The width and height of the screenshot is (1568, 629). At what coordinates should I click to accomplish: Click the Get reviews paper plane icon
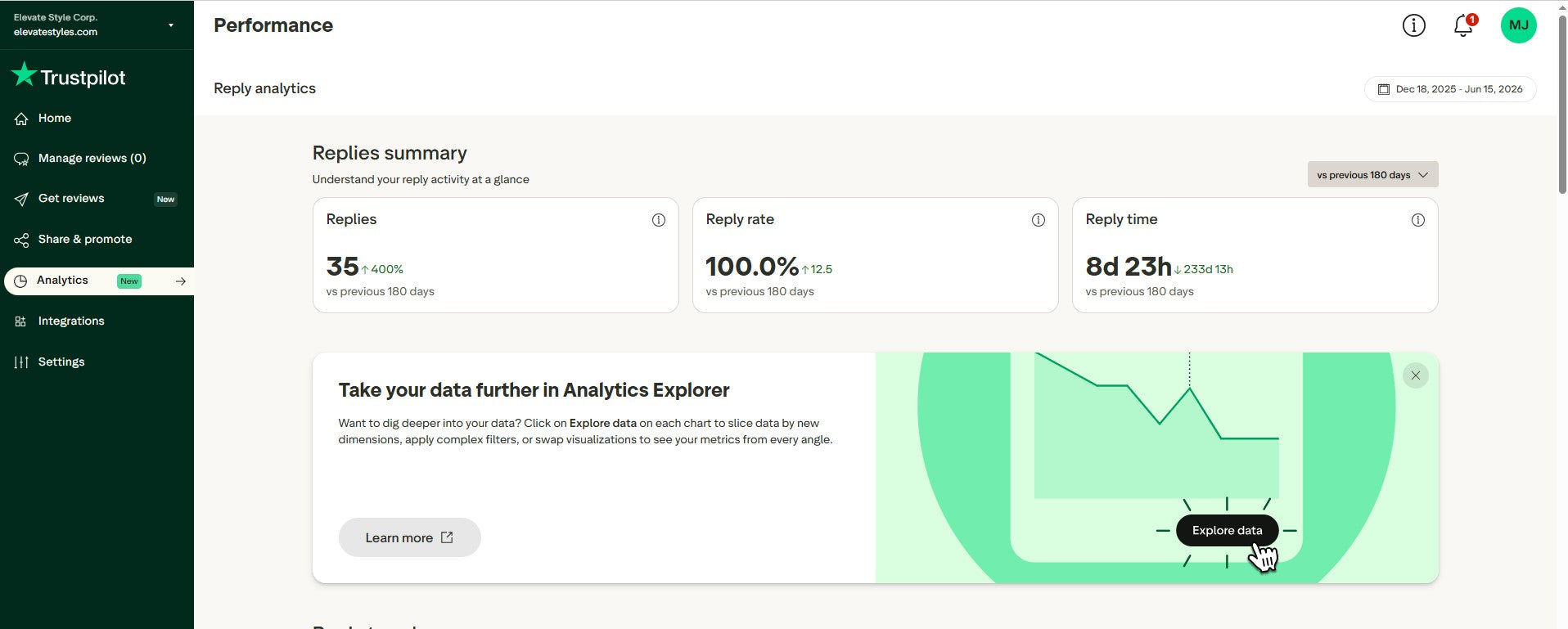[21, 199]
